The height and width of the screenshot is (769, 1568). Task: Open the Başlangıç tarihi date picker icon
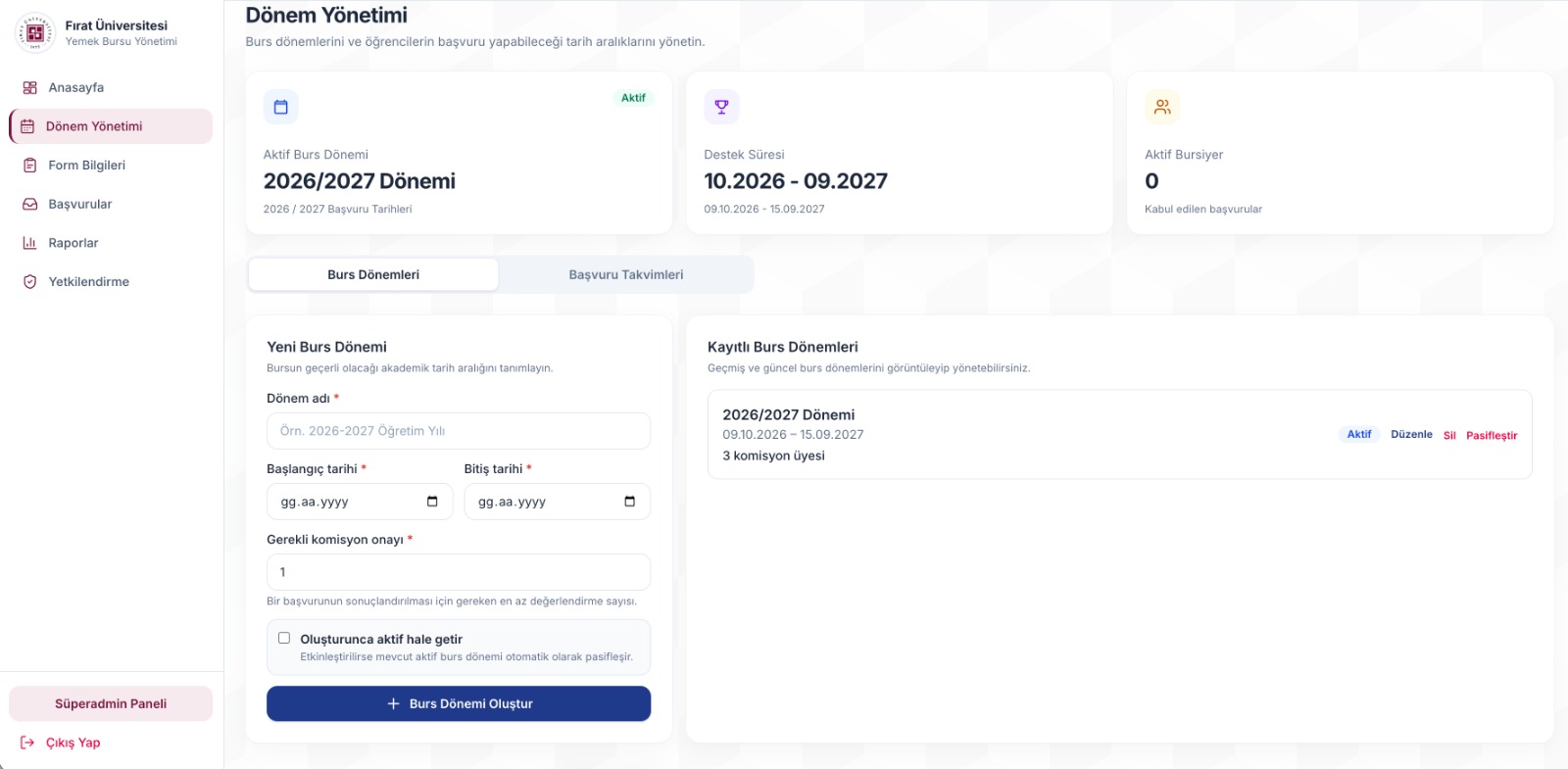[432, 502]
